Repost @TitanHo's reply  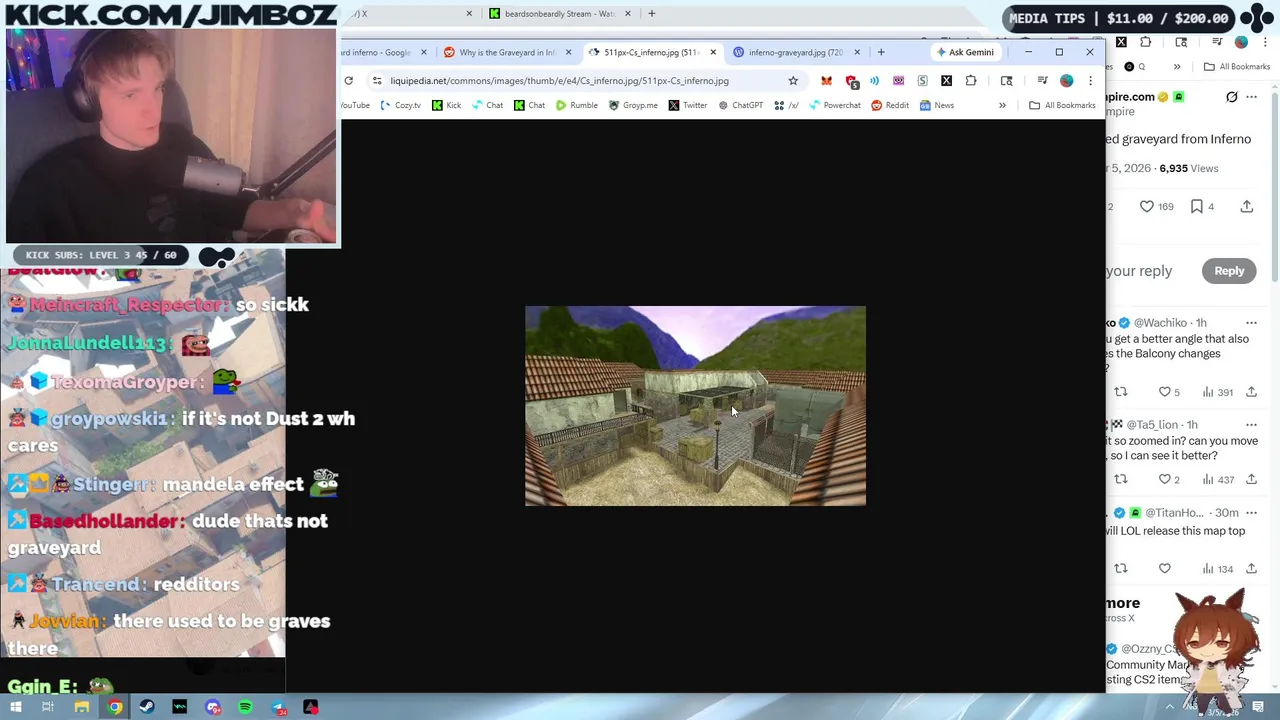click(1121, 568)
